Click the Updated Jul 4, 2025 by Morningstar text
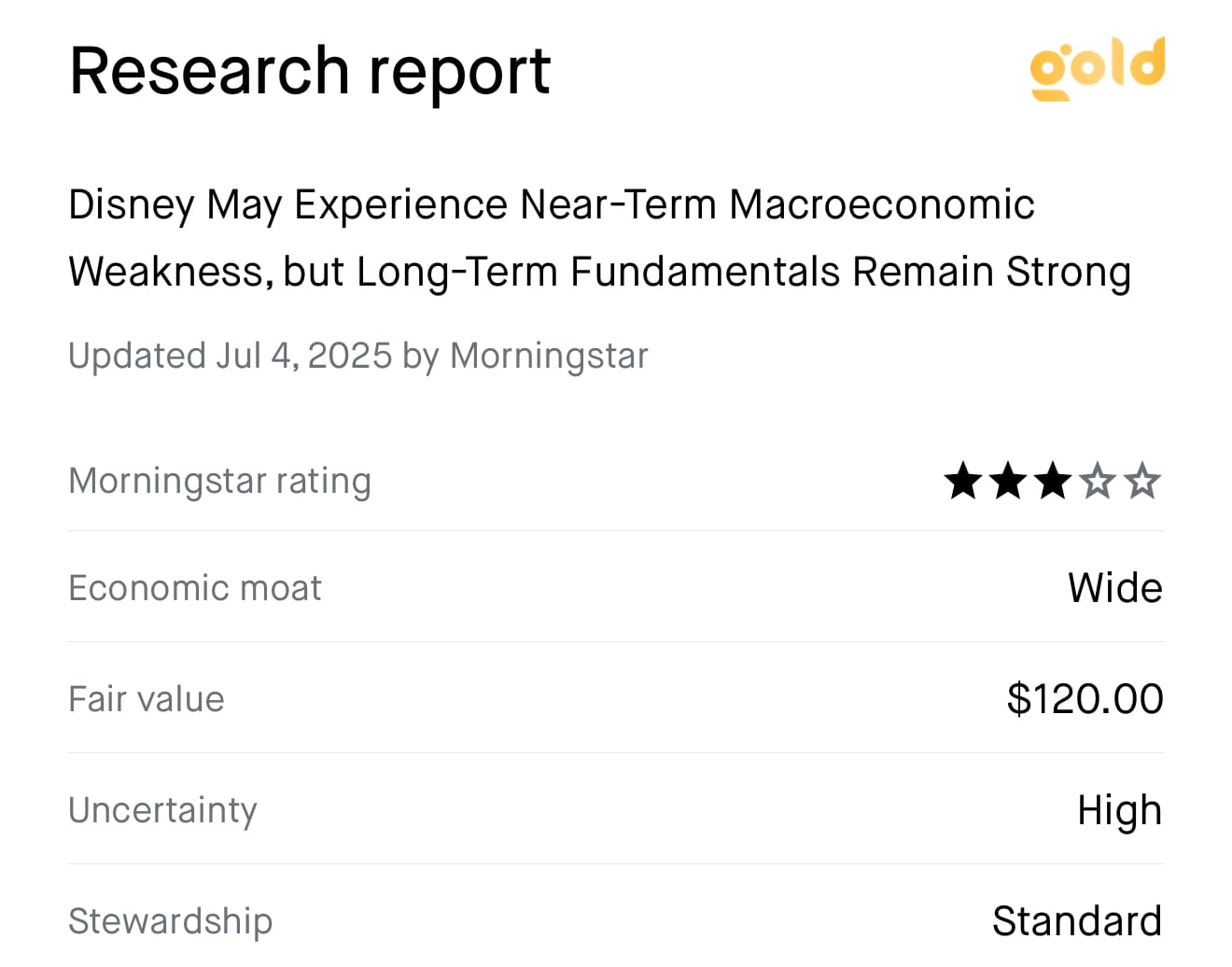 (358, 356)
